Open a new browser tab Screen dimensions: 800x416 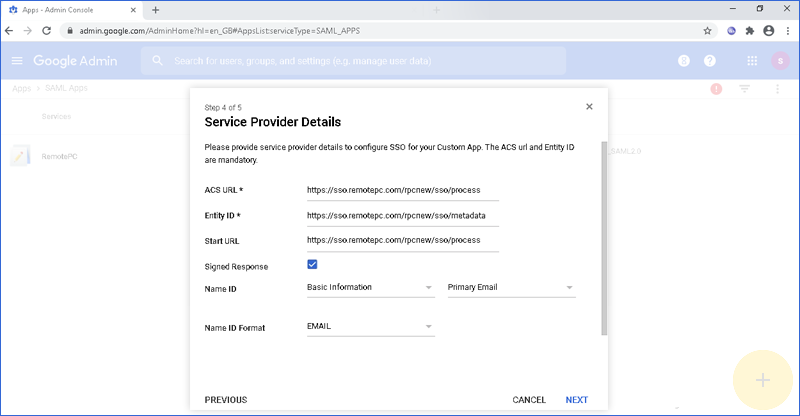[155, 9]
